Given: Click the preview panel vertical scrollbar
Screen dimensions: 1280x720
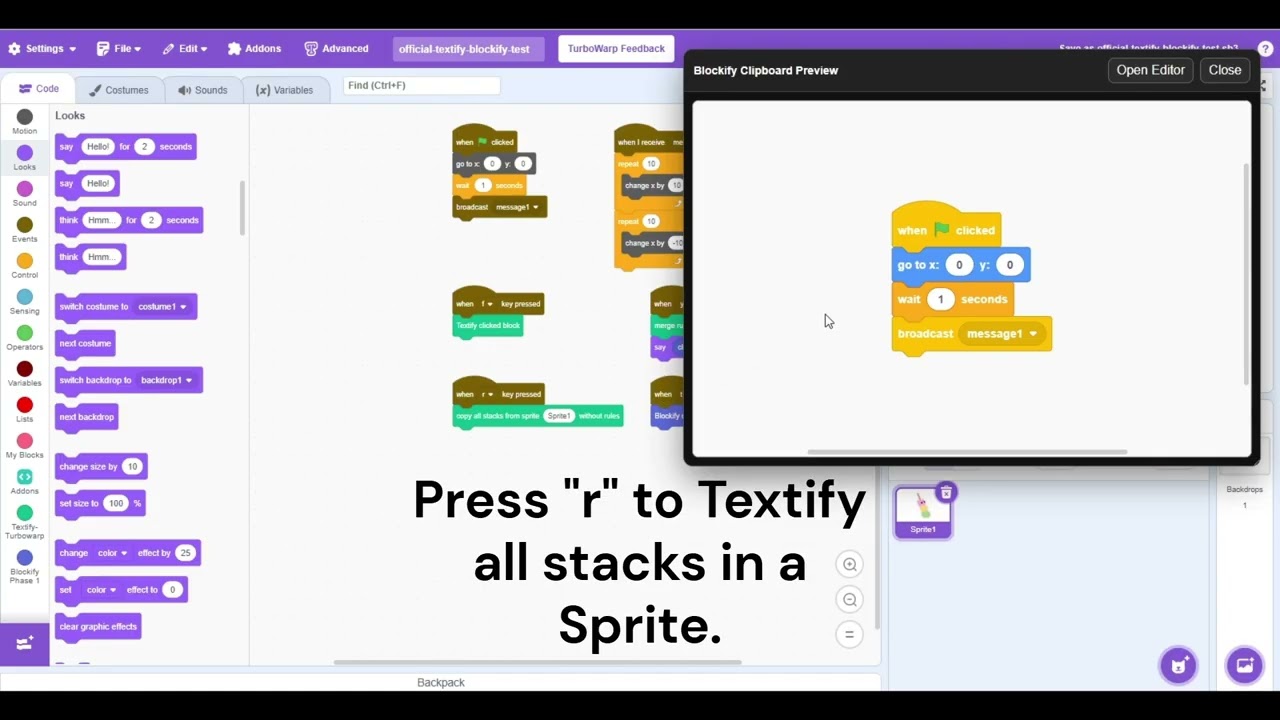Looking at the screenshot, I should point(1246,273).
